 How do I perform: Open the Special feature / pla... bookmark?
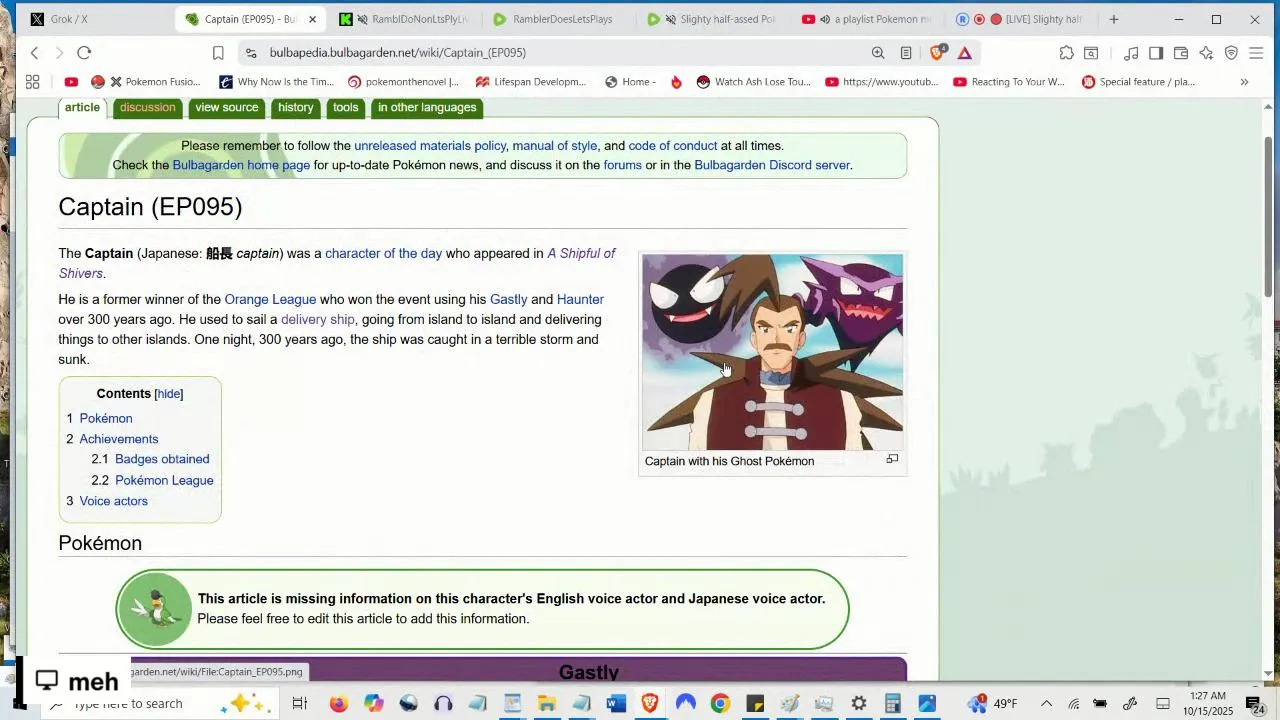1138,82
